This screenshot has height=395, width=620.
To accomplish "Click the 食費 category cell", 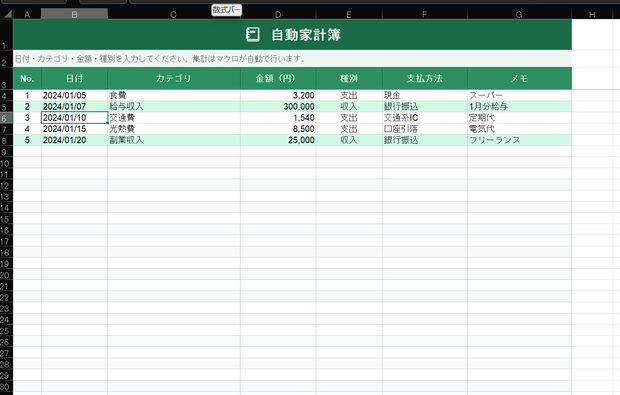I will pos(174,95).
